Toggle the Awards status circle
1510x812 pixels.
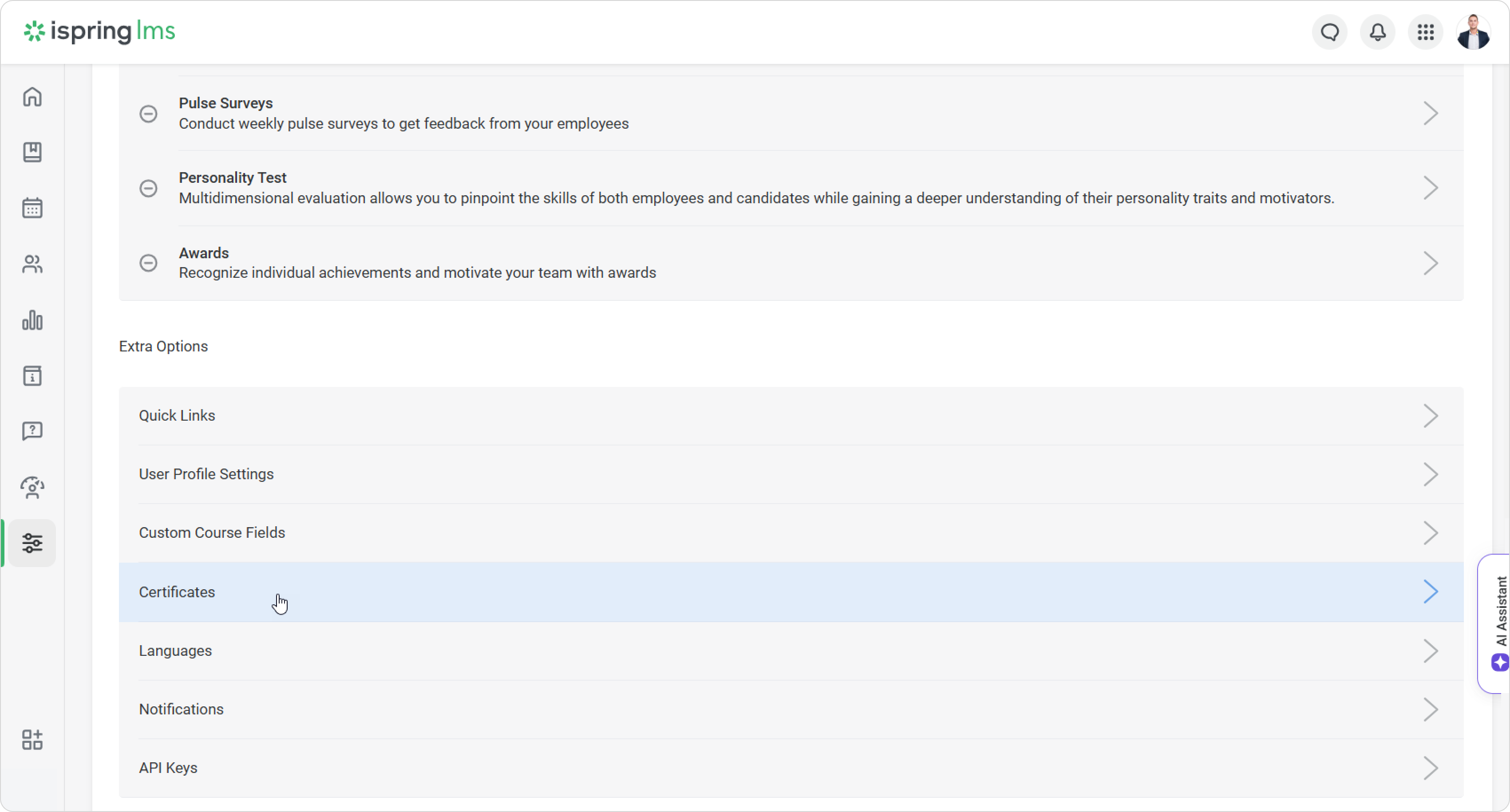click(148, 263)
